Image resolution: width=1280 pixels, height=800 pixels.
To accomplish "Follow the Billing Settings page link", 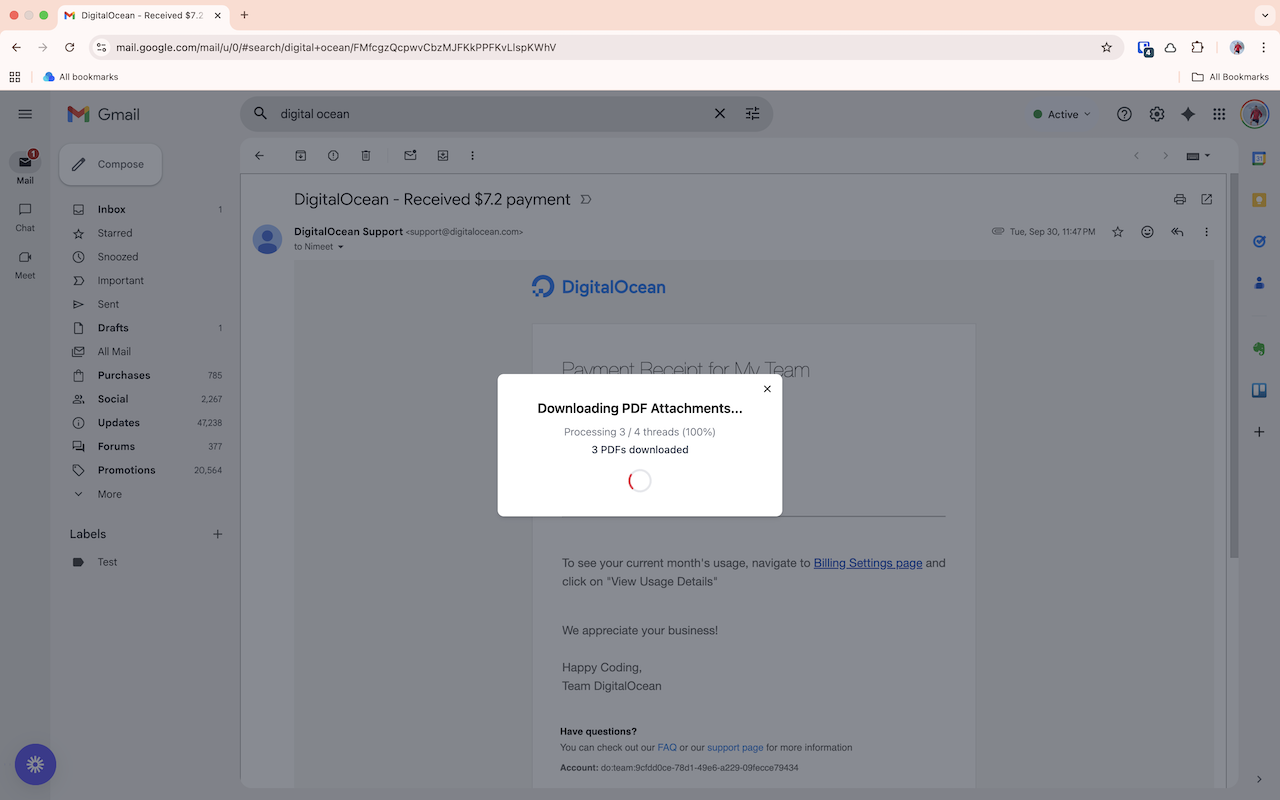I will pyautogui.click(x=868, y=563).
